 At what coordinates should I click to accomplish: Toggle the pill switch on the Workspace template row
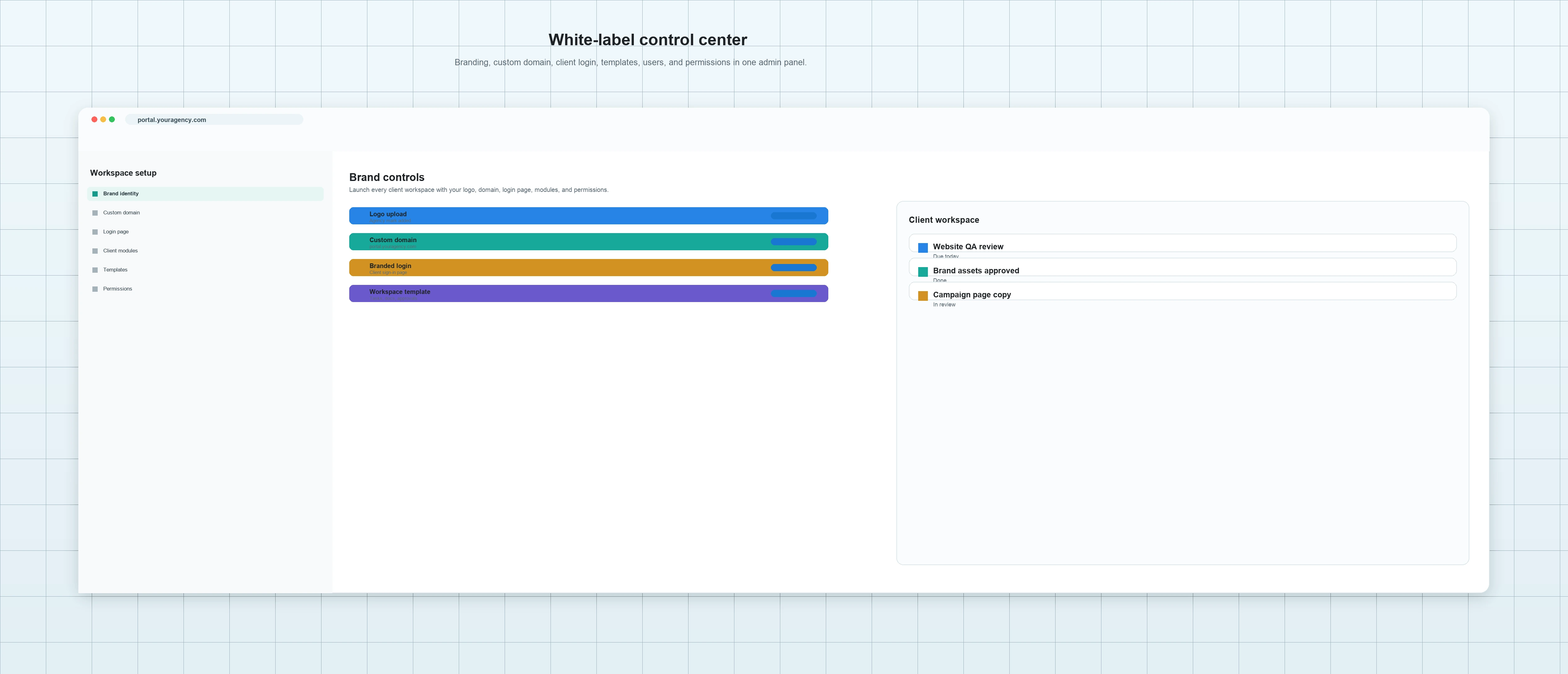pyautogui.click(x=794, y=293)
